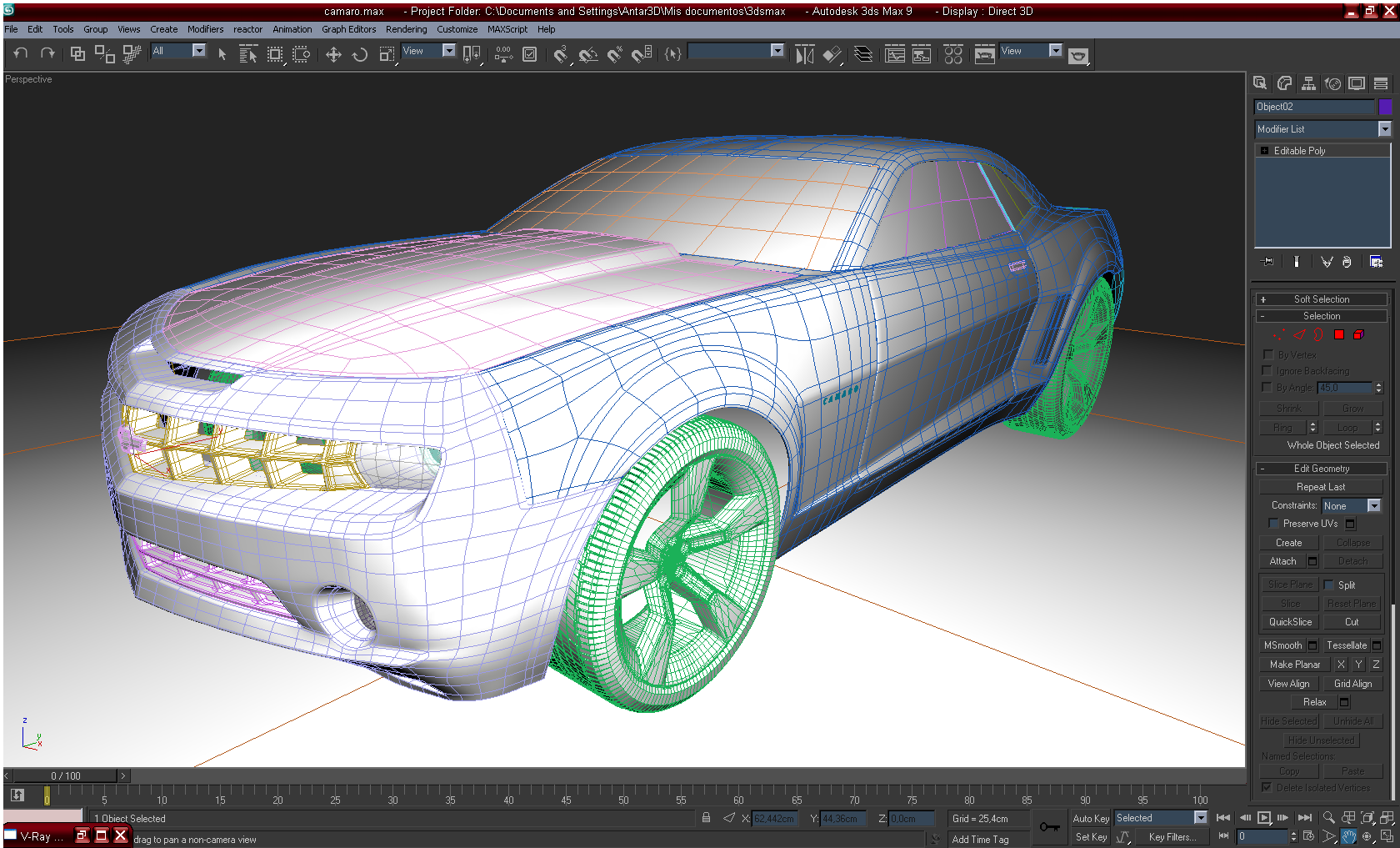Switch to the Hierarchy command panel

click(1308, 83)
